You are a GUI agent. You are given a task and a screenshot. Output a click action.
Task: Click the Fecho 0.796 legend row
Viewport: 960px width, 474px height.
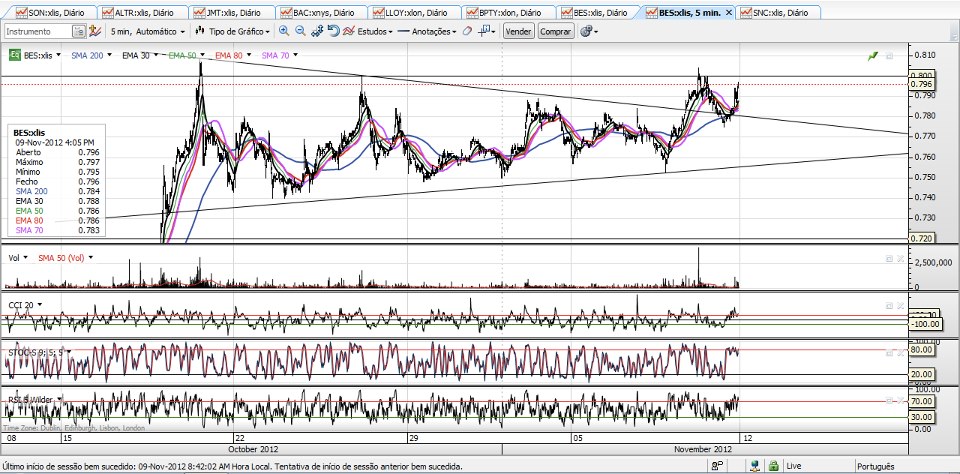point(58,182)
